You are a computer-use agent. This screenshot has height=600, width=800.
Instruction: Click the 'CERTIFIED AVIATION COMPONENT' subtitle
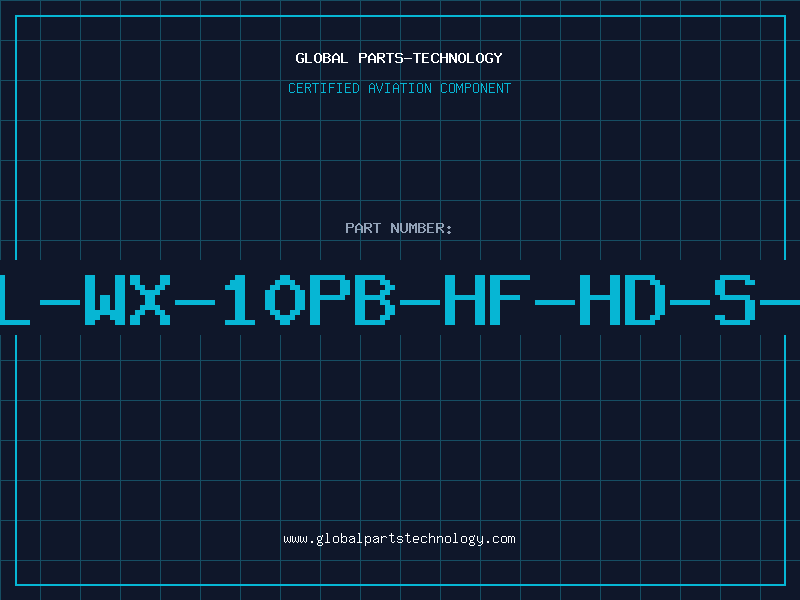[399, 88]
